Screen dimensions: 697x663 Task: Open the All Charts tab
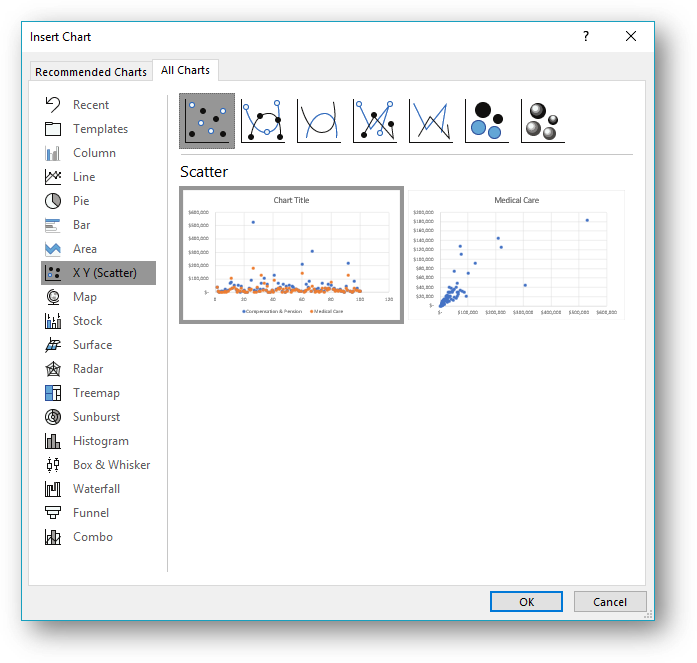[186, 70]
